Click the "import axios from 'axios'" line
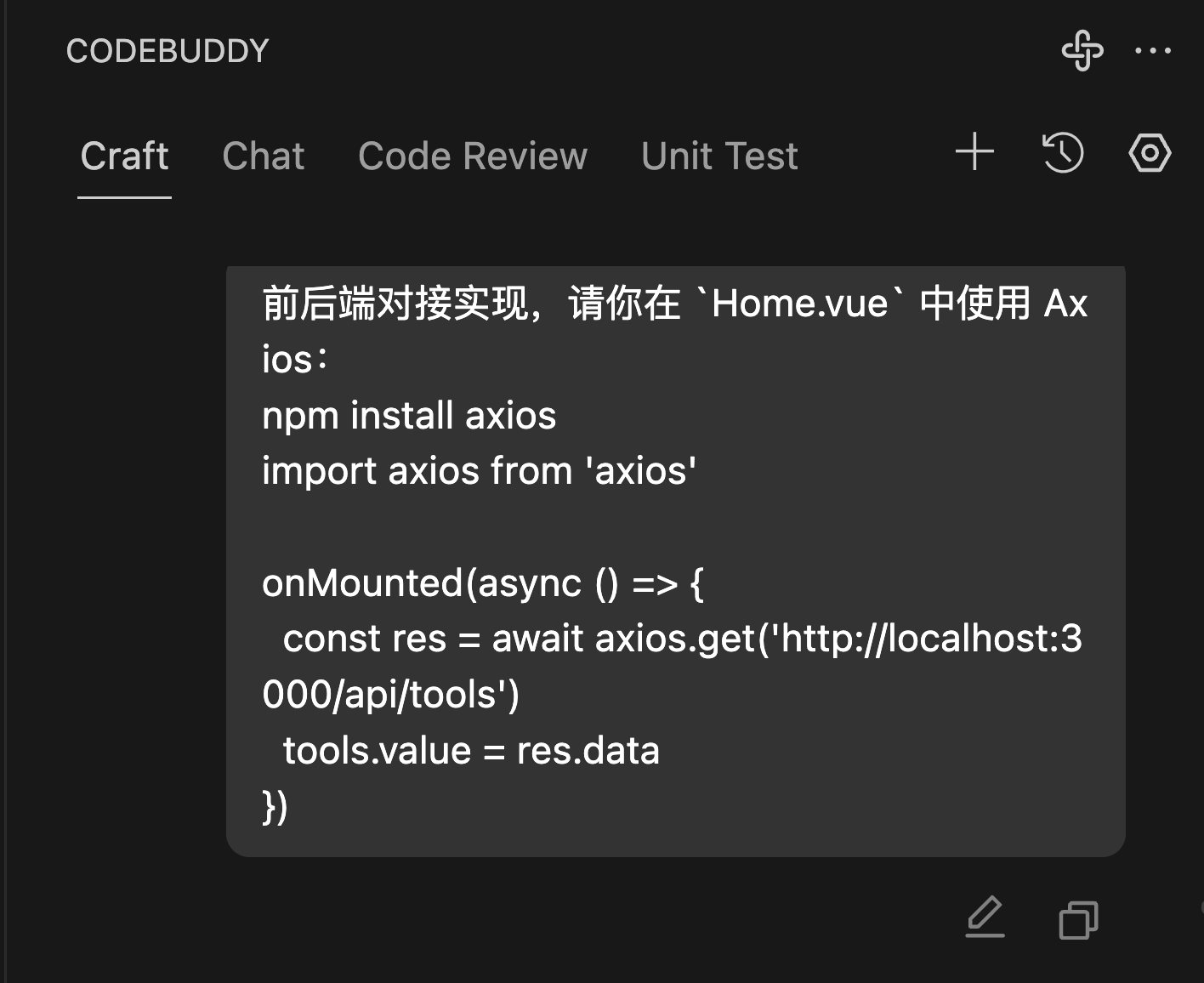The height and width of the screenshot is (983, 1204). pyautogui.click(x=480, y=471)
